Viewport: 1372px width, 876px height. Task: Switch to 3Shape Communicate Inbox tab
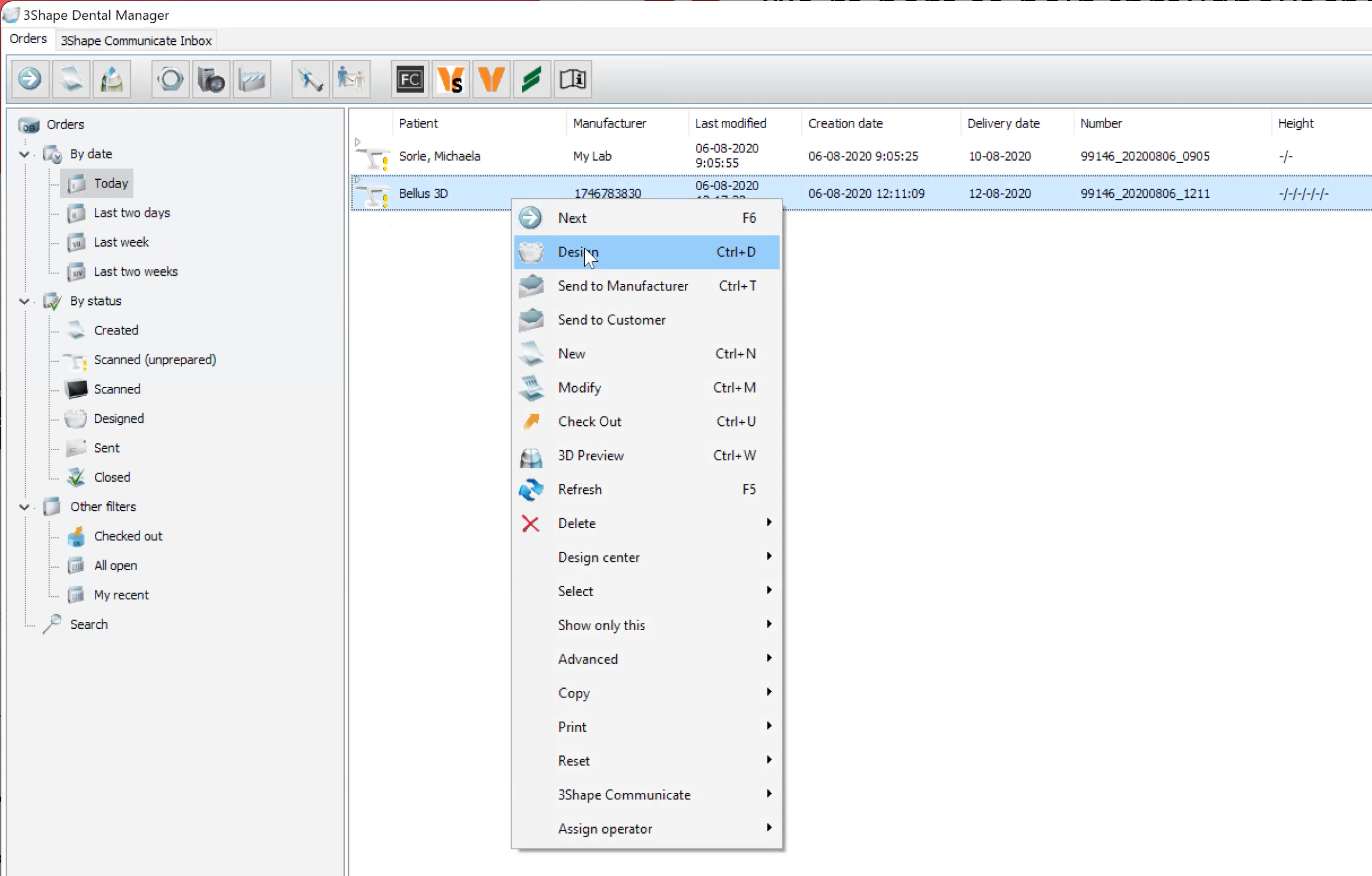(136, 41)
